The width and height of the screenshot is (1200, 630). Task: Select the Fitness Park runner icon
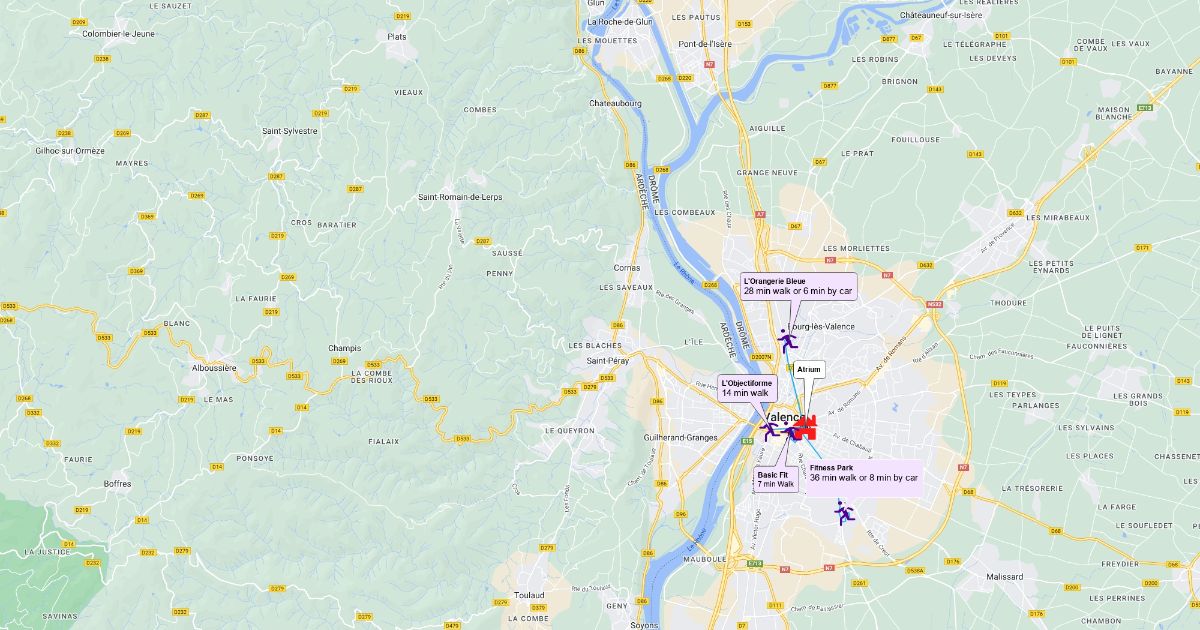(x=845, y=514)
